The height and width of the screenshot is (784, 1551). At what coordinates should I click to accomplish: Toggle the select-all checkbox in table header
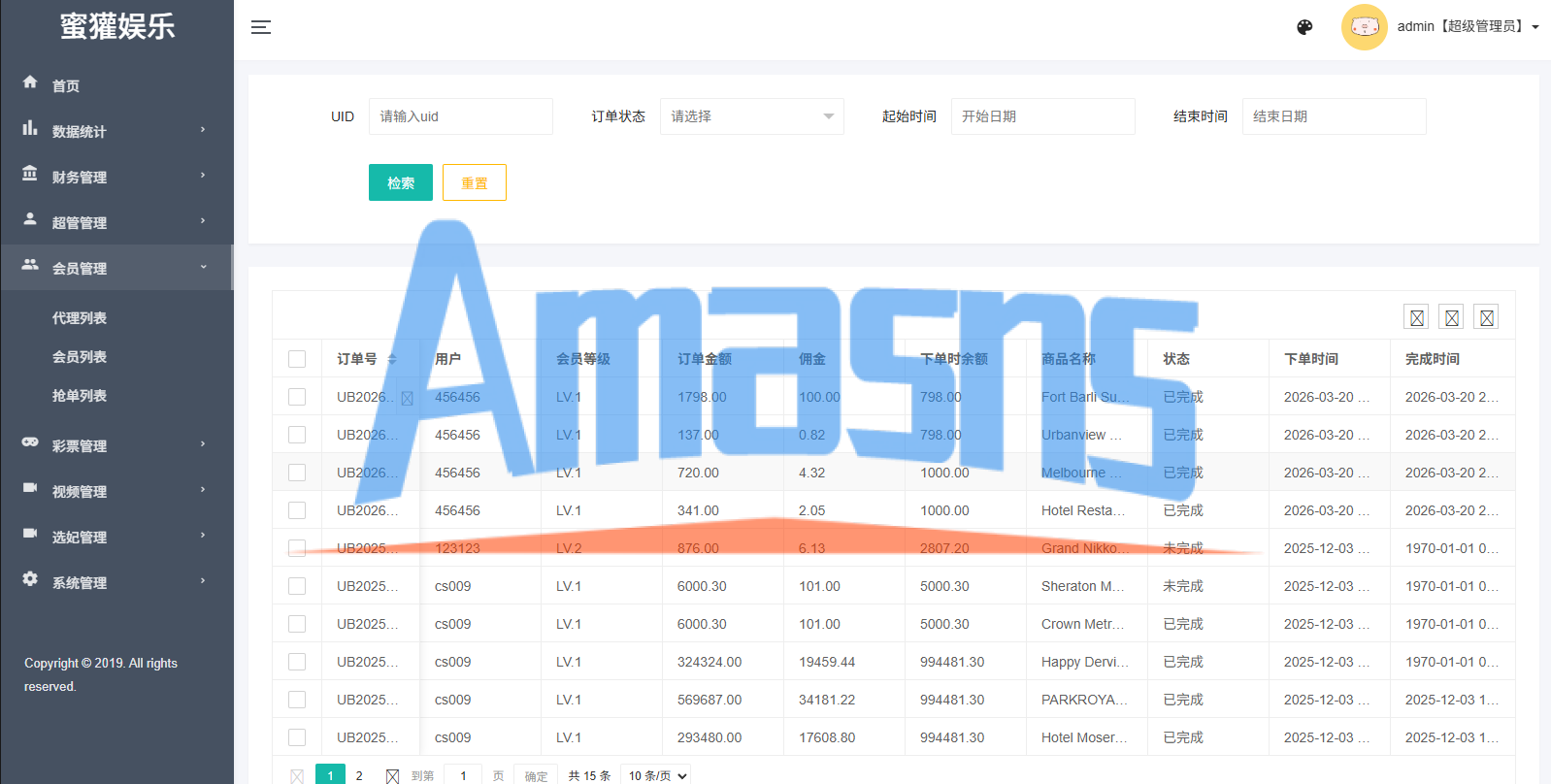pos(297,359)
